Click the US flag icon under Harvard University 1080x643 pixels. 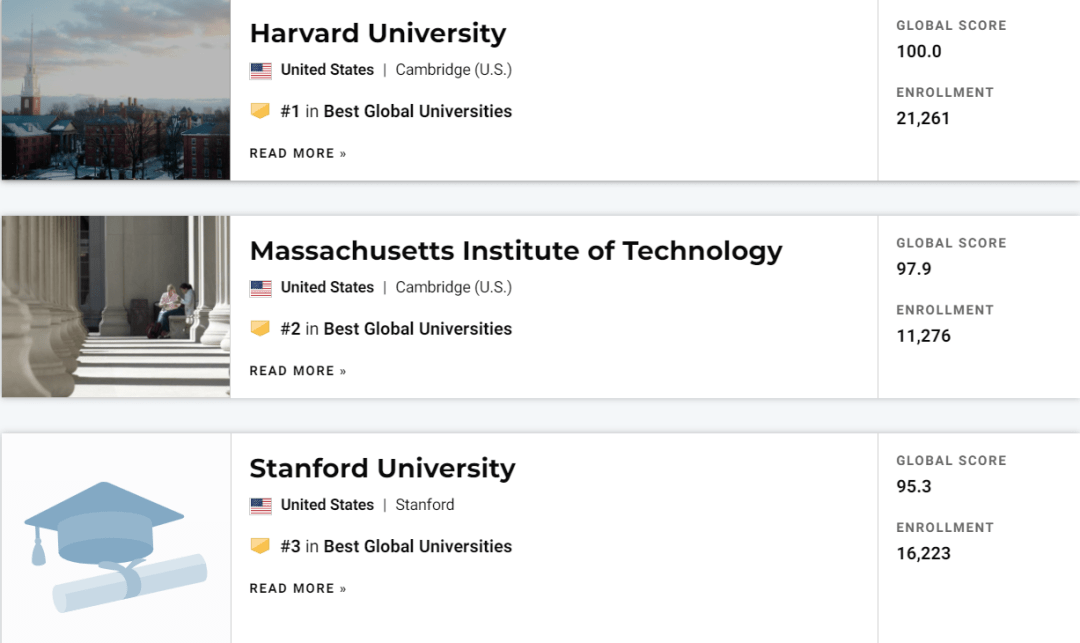260,70
